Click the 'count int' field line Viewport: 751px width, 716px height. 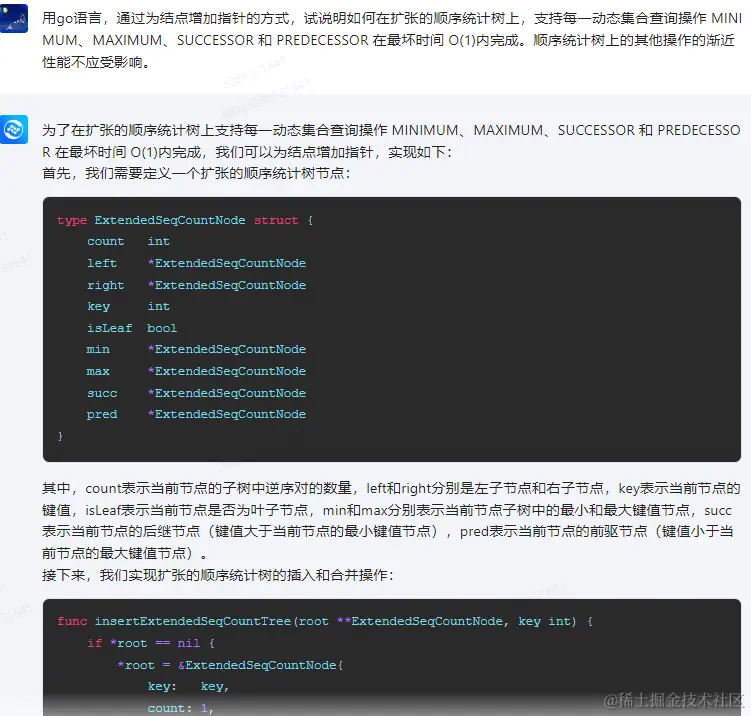(x=128, y=241)
